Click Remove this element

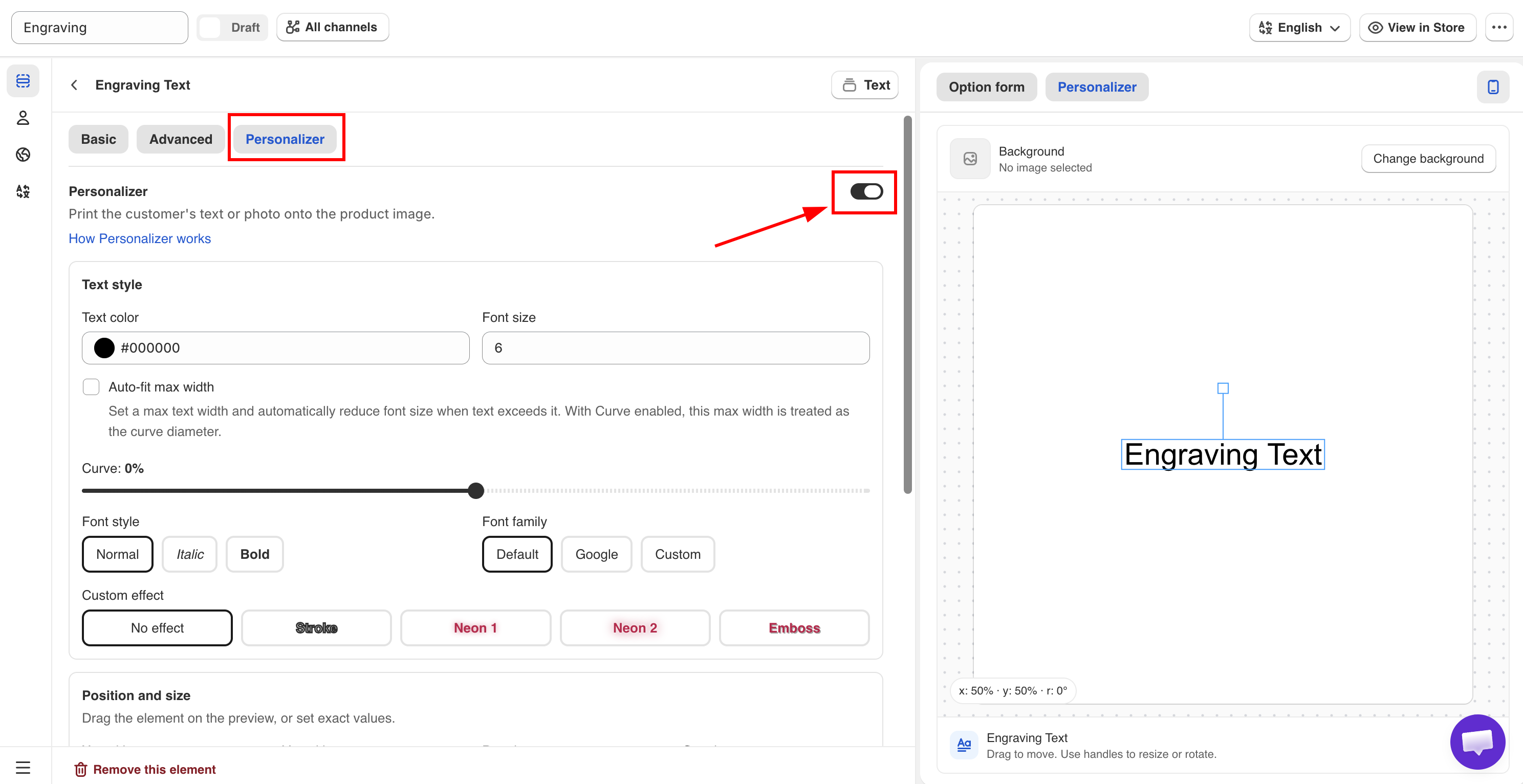145,769
